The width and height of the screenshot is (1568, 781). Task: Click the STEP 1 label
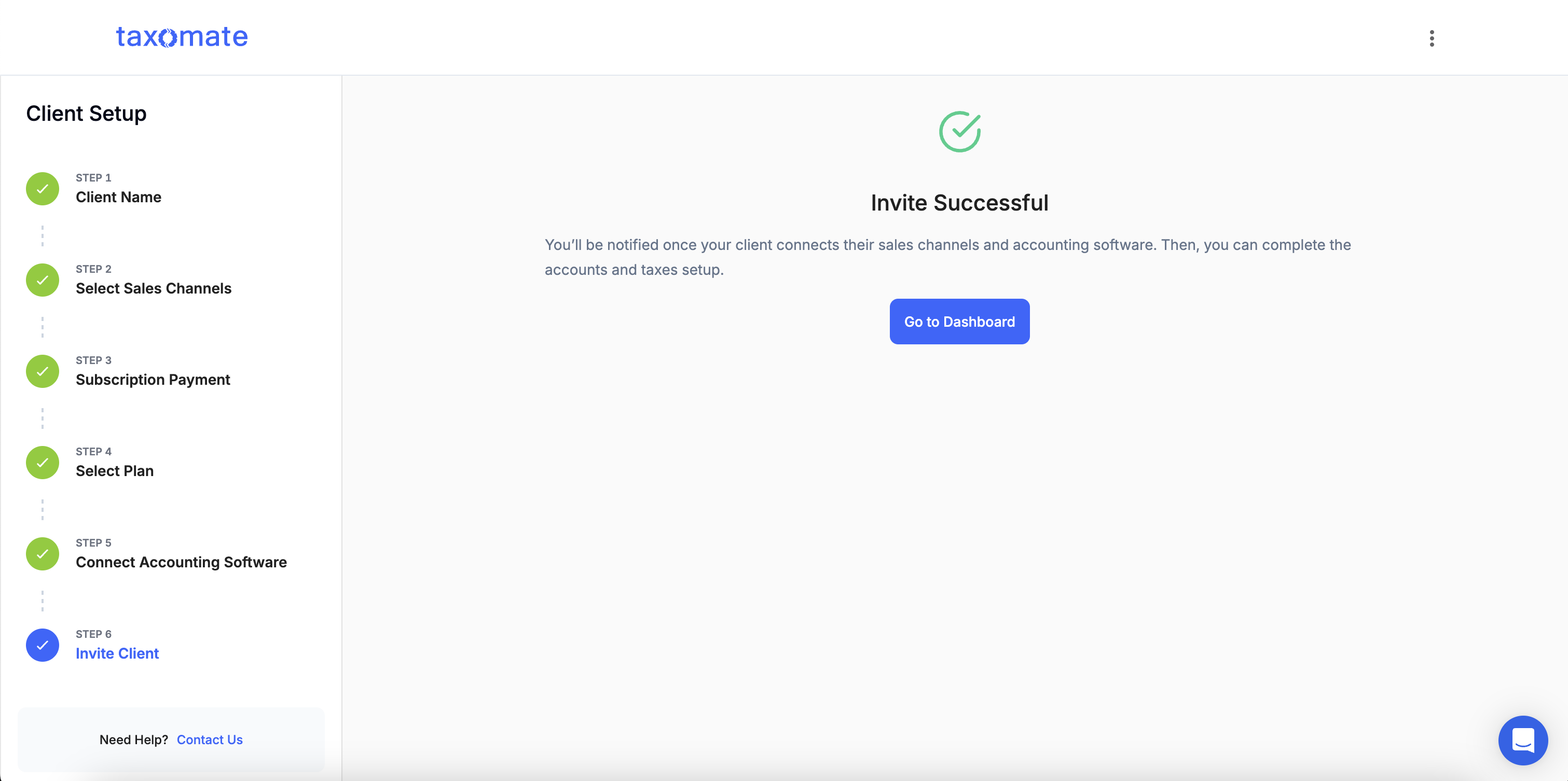(x=93, y=177)
